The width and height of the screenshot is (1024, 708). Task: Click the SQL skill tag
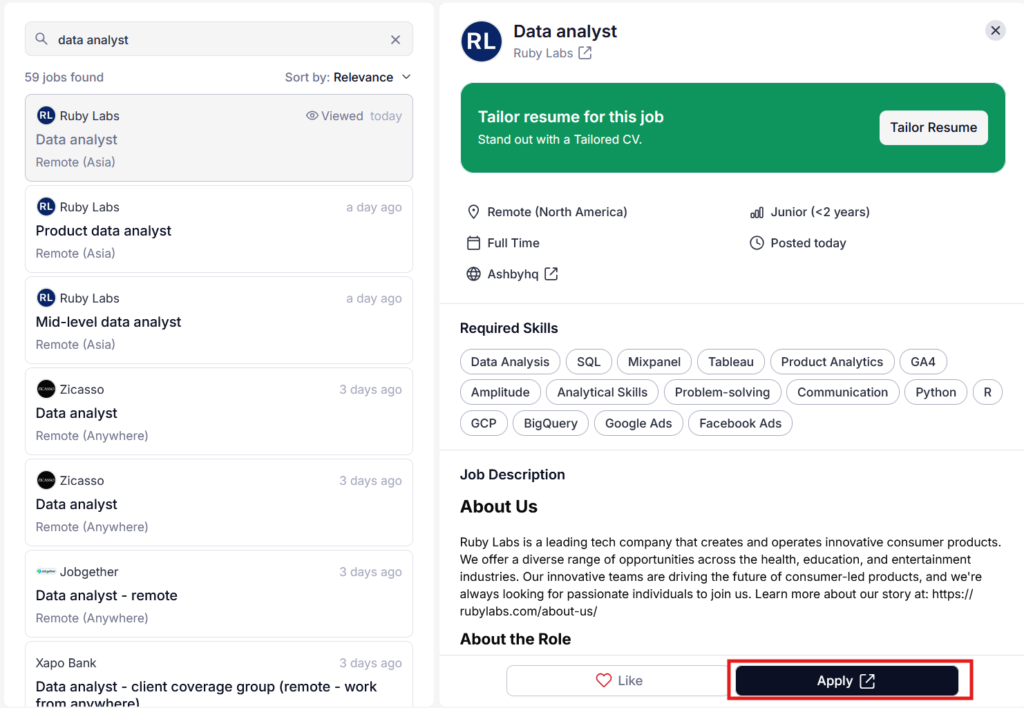(x=589, y=362)
